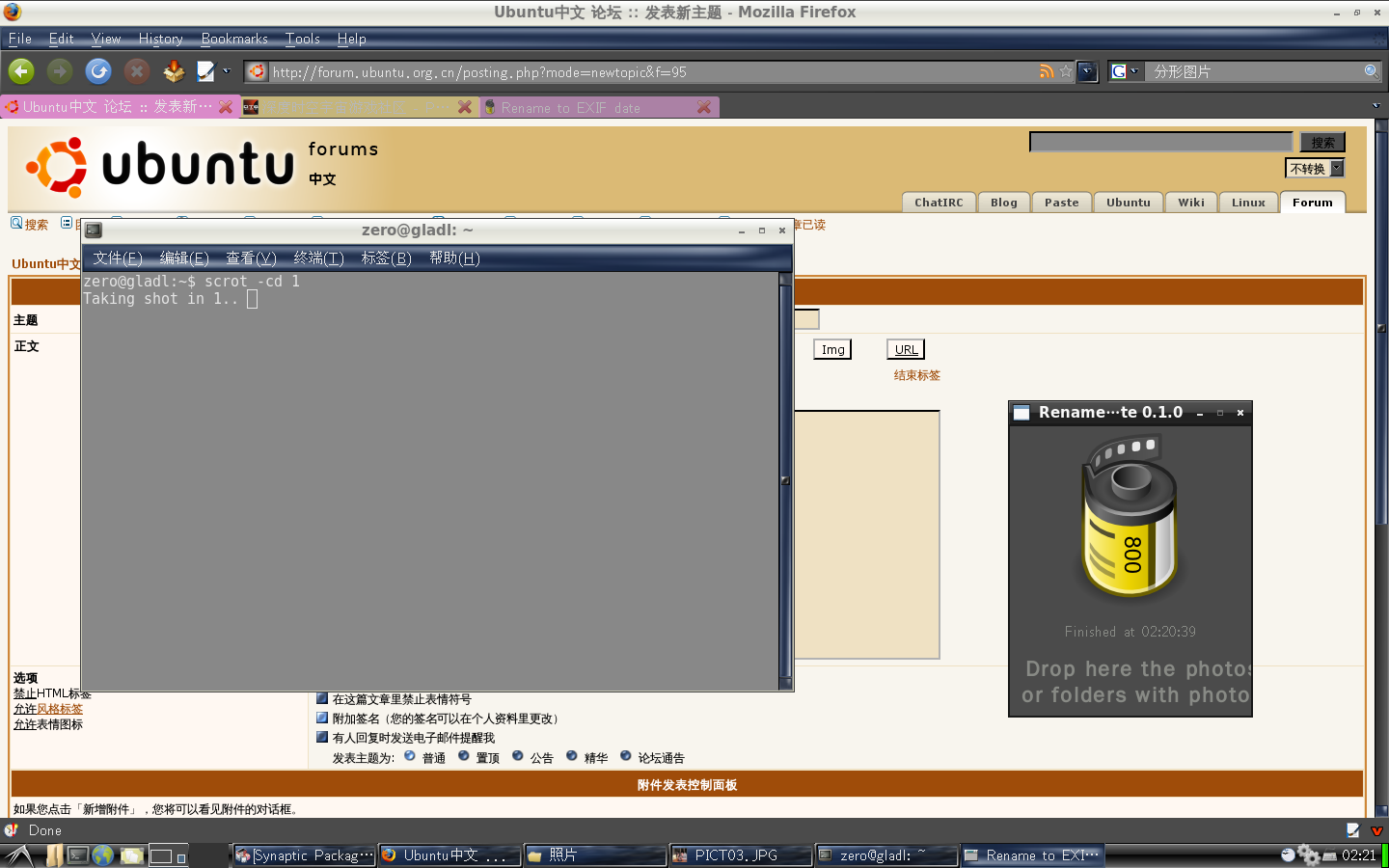Select the 精华 topic type radio button
This screenshot has height=868, width=1389.
click(572, 756)
